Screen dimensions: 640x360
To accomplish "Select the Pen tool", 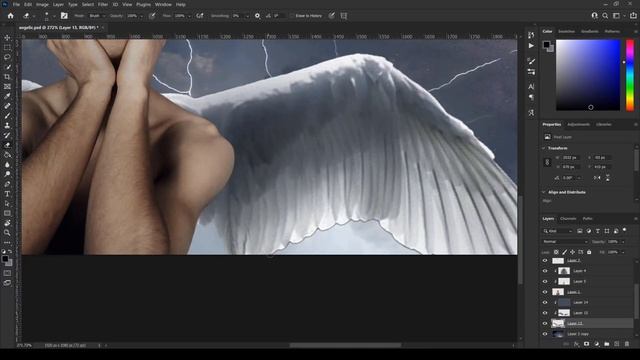I will coord(7,184).
